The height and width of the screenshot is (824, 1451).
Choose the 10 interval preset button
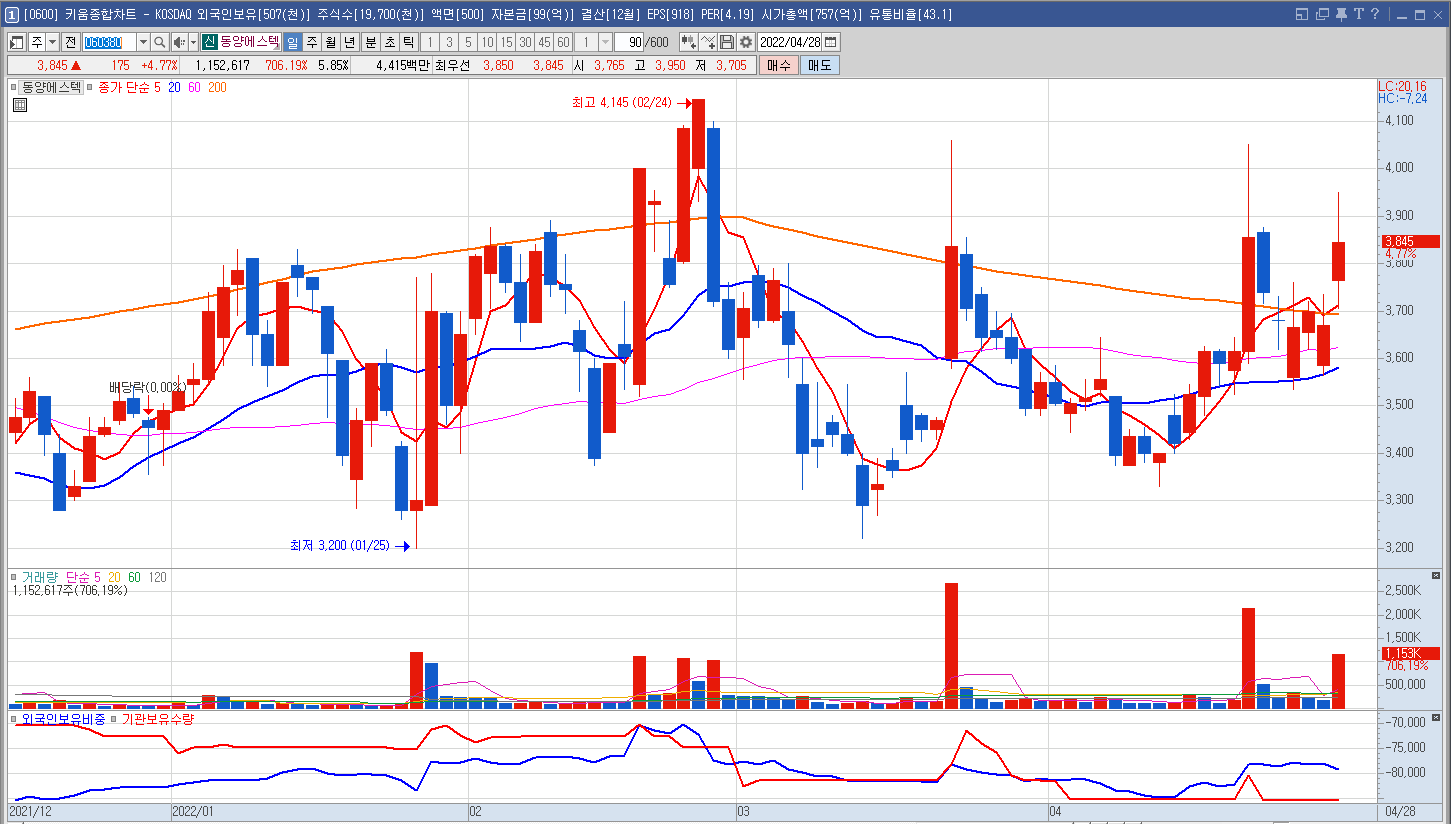(487, 42)
